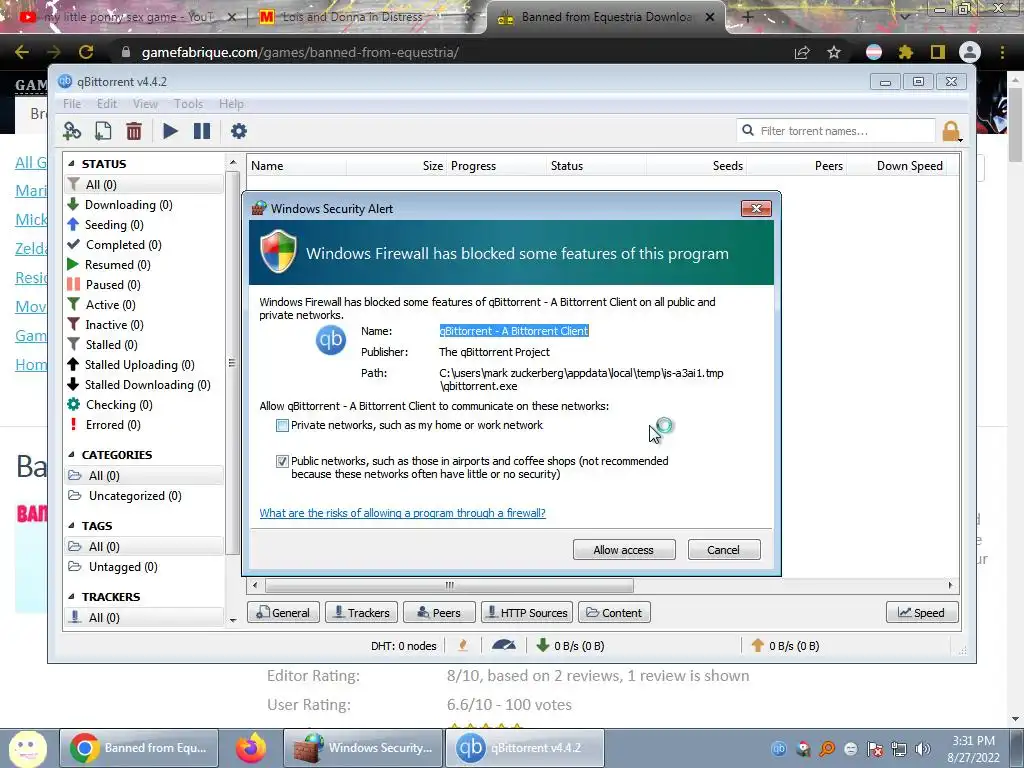Check the Private networks checkbox

pyautogui.click(x=282, y=426)
